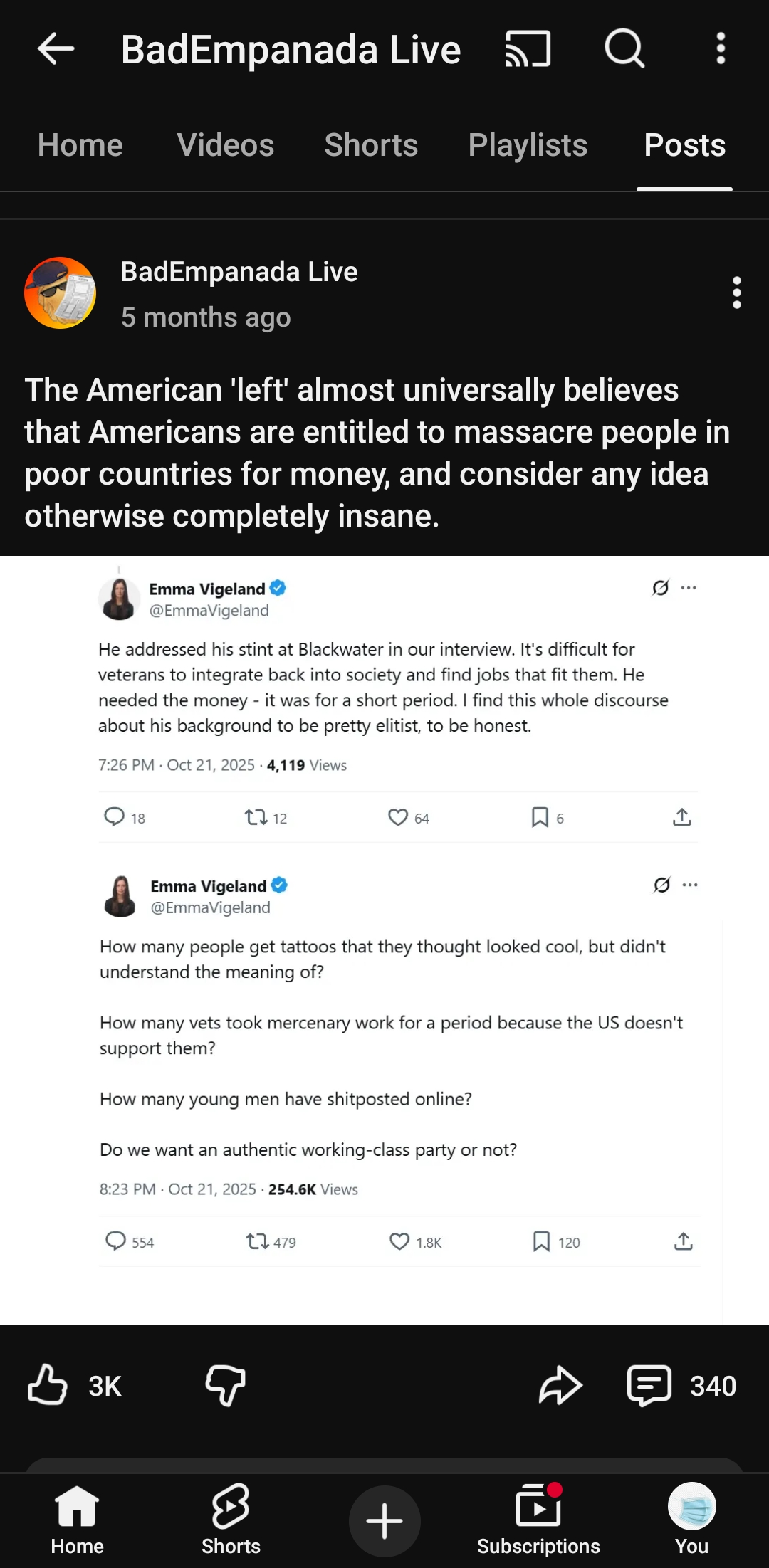
Task: Like the post with thumbs up
Action: [48, 1385]
